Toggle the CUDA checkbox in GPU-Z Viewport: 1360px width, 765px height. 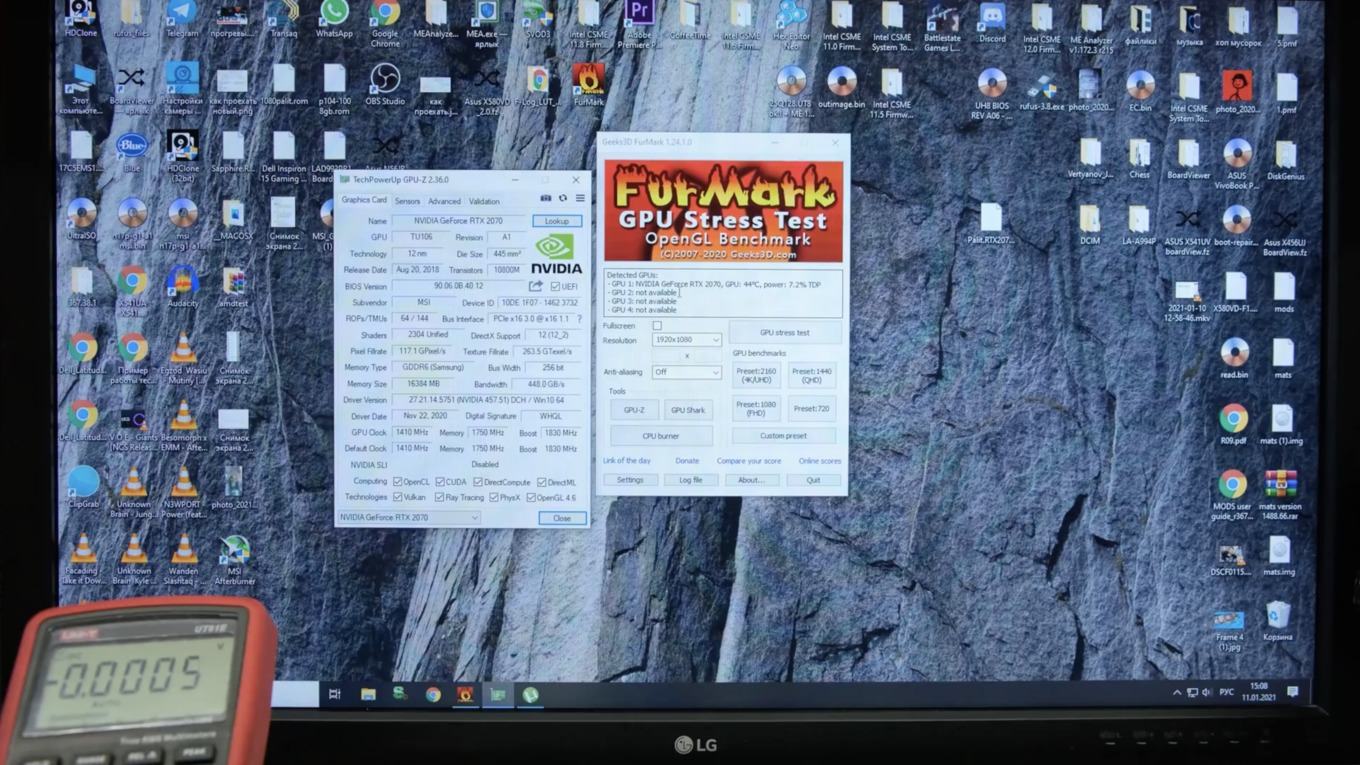[440, 482]
